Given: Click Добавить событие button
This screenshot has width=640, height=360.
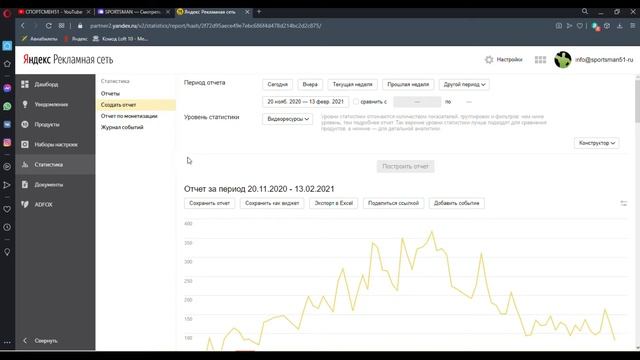Looking at the screenshot, I should point(456,203).
